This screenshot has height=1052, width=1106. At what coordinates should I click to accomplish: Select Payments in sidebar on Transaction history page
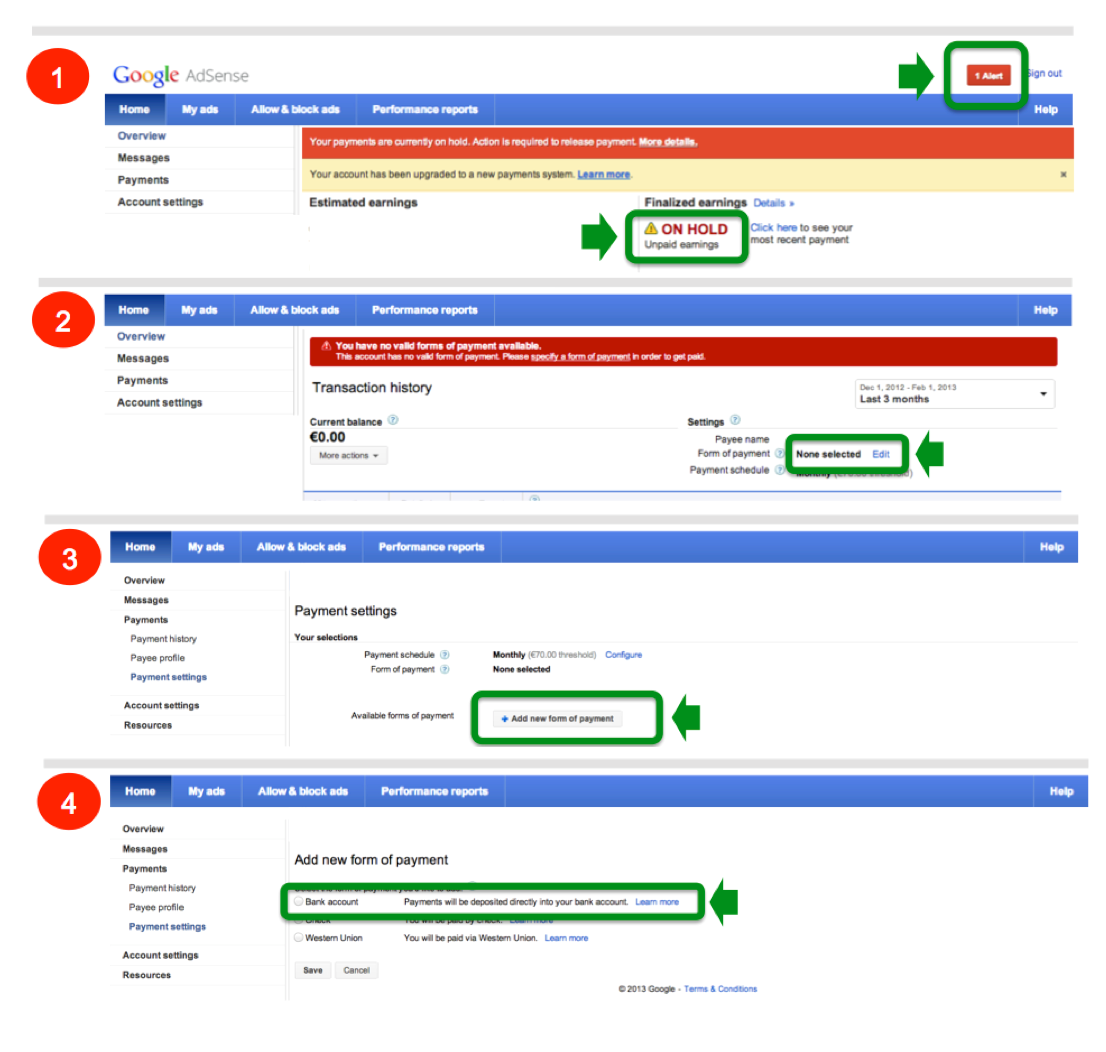pos(142,380)
